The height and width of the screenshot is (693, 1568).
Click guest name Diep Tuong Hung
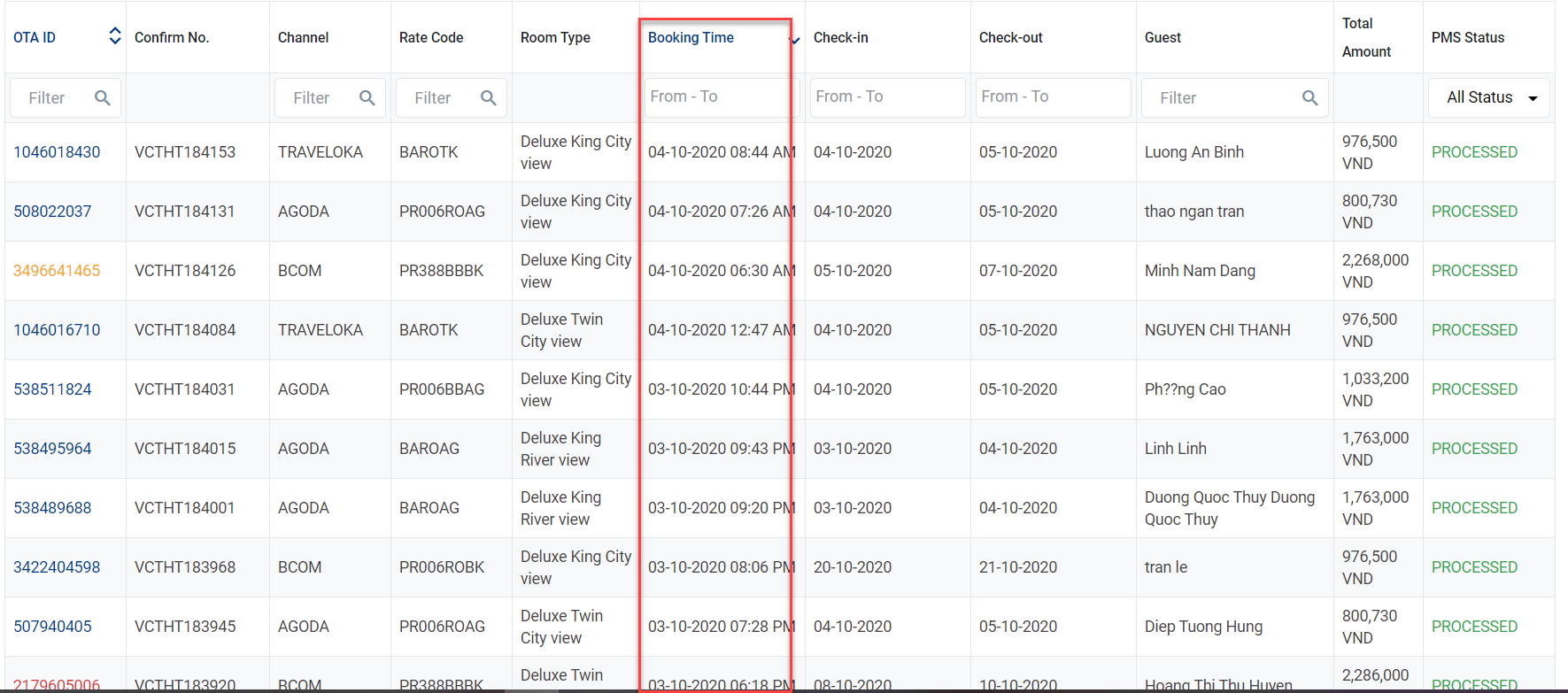[1204, 627]
